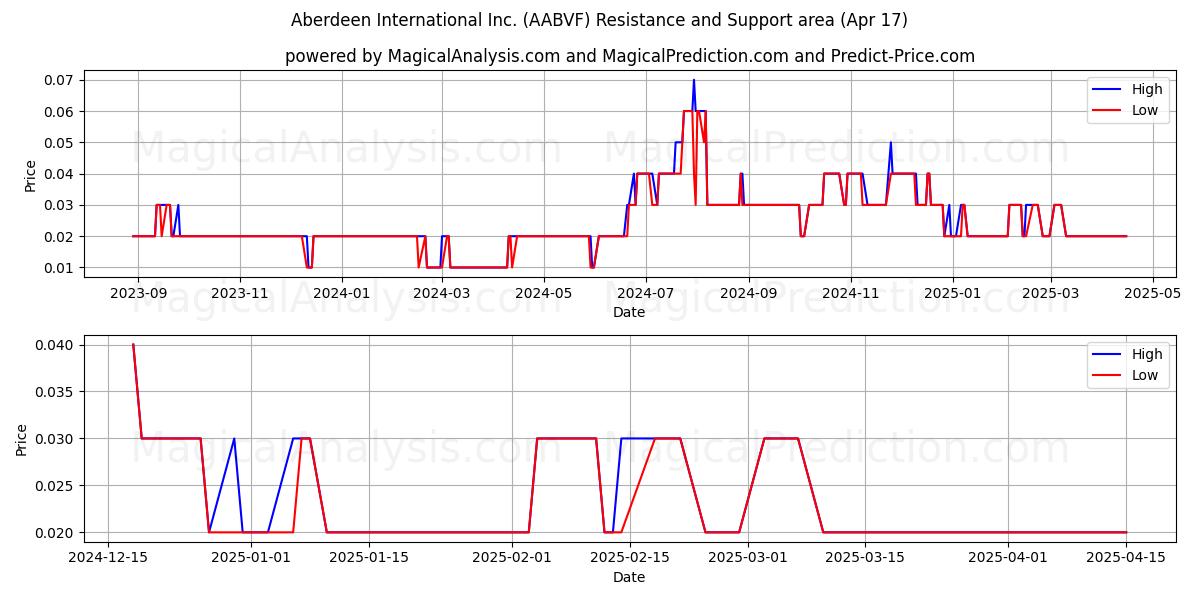Click the 'Date' axis label under the bottom chart
Viewport: 1200px width, 600px height.
629,577
